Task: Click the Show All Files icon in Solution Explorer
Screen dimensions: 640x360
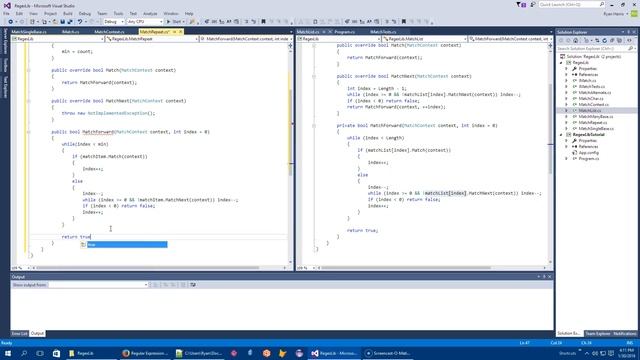Action: click(x=619, y=40)
